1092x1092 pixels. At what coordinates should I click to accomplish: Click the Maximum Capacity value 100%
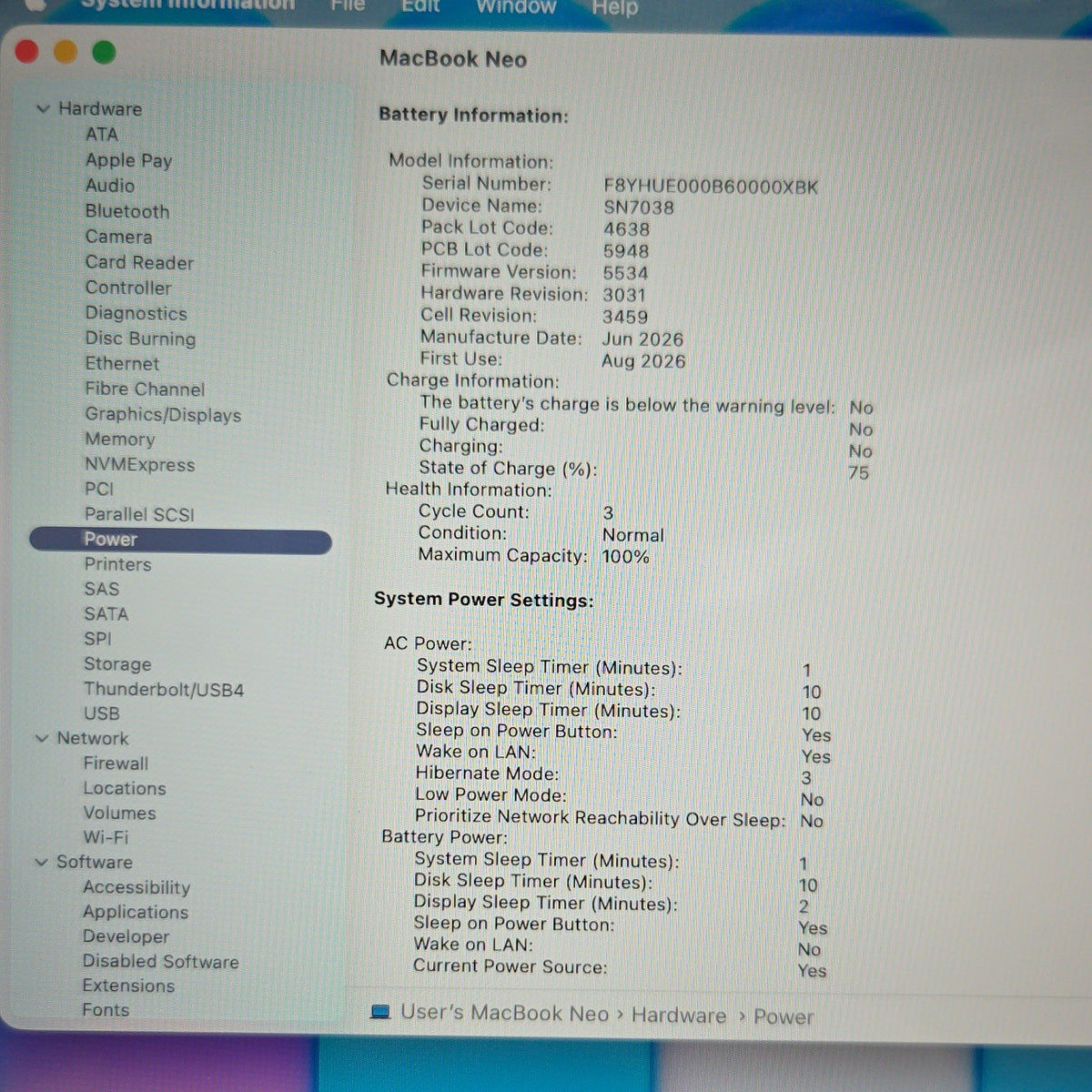click(625, 556)
